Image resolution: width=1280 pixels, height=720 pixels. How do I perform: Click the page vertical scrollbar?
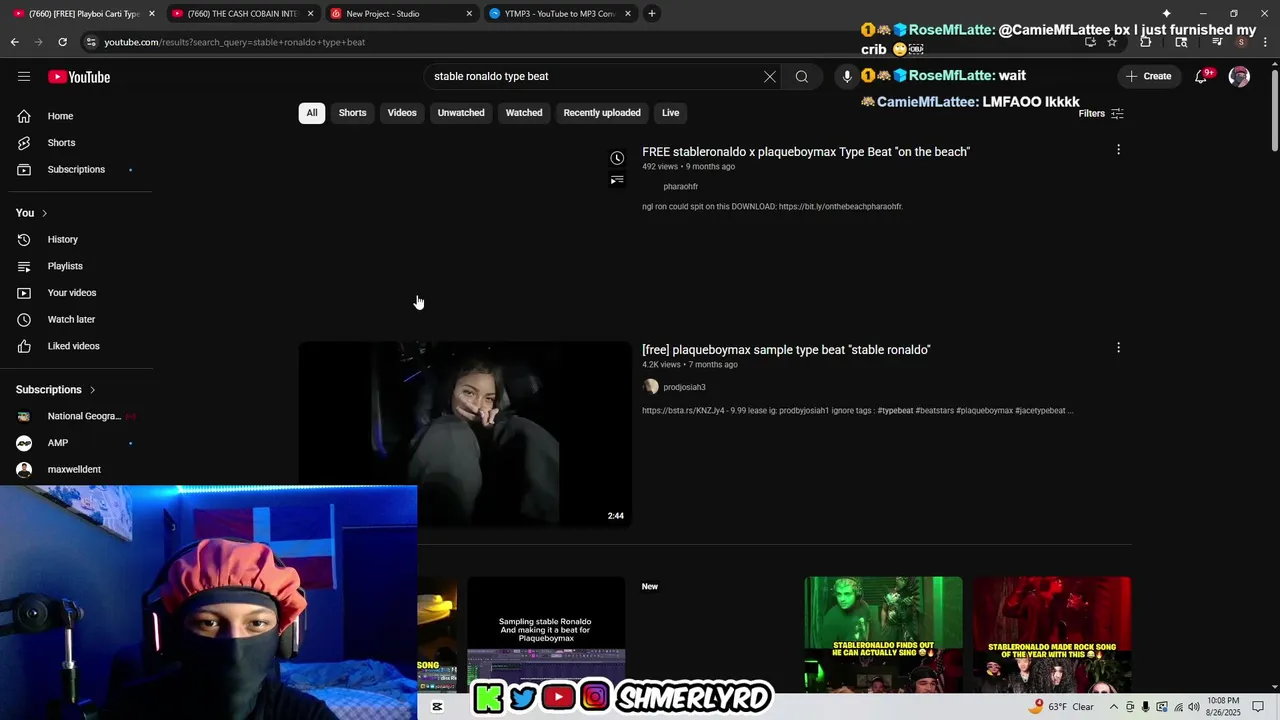(1274, 110)
